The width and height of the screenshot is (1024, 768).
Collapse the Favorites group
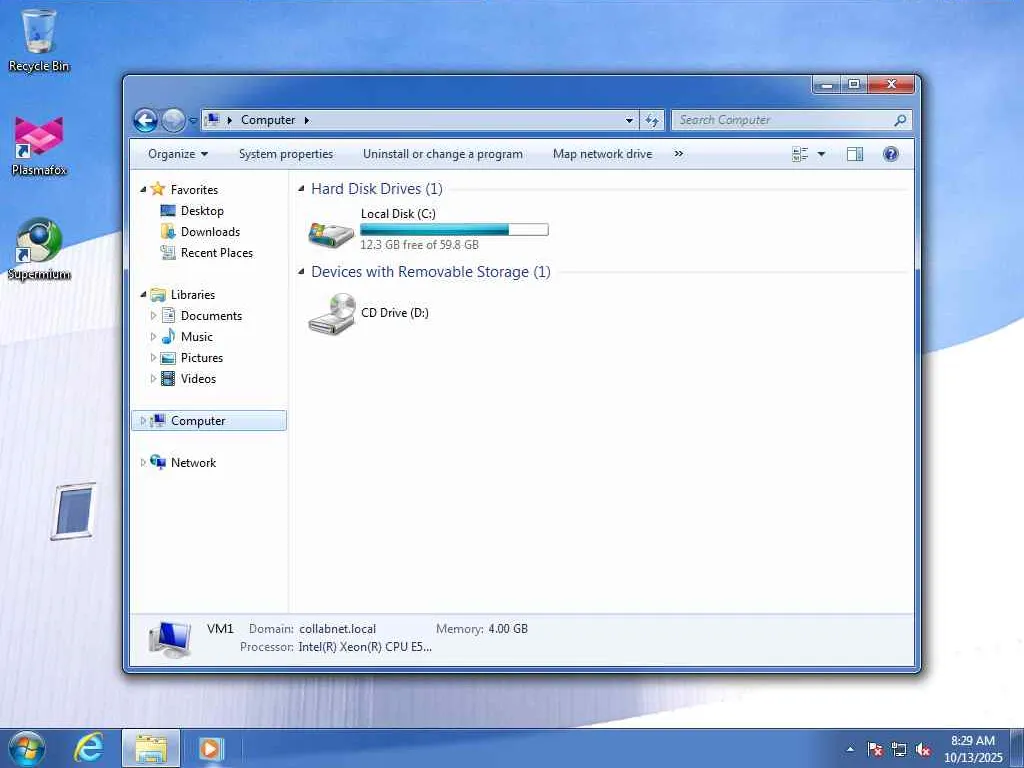pyautogui.click(x=143, y=189)
